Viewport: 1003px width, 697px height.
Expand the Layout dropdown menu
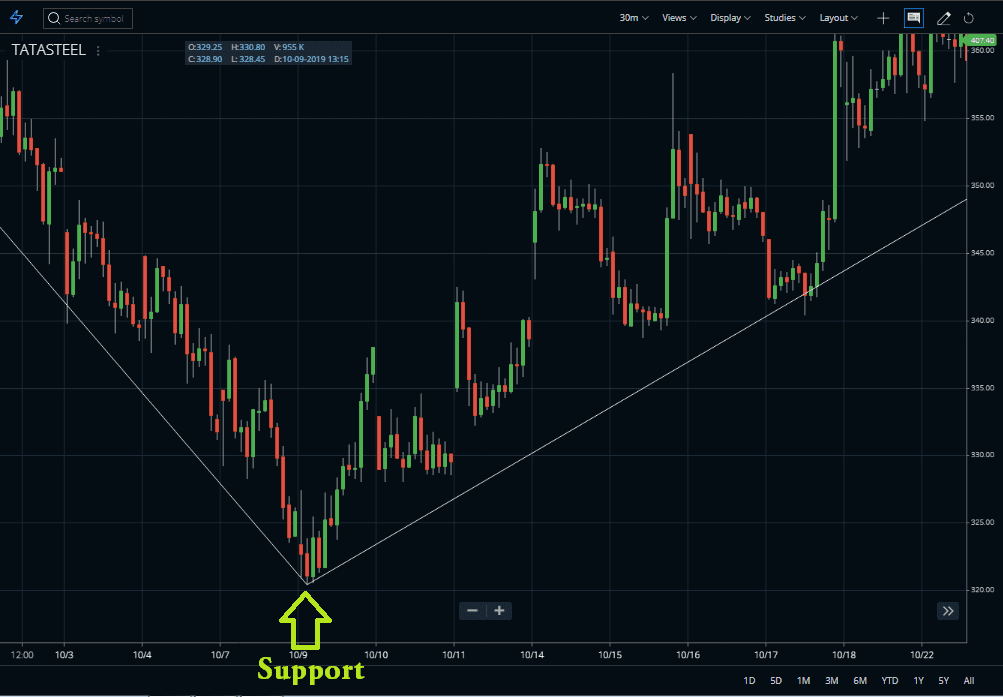[839, 18]
